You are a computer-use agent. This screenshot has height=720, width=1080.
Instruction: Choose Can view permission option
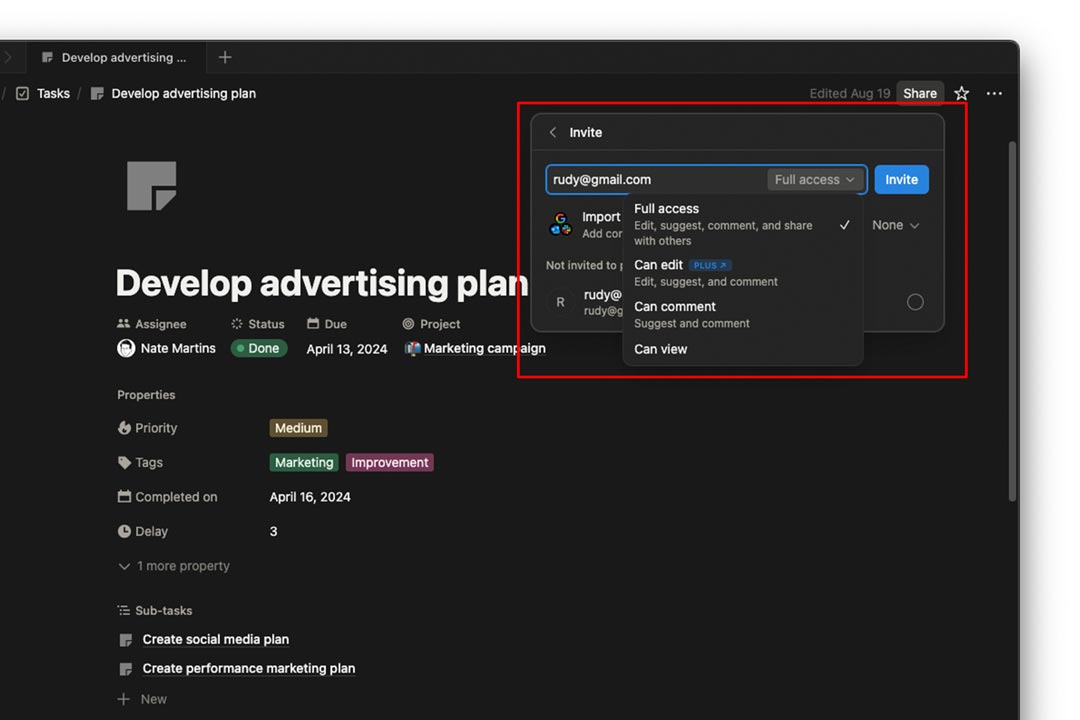click(x=742, y=349)
